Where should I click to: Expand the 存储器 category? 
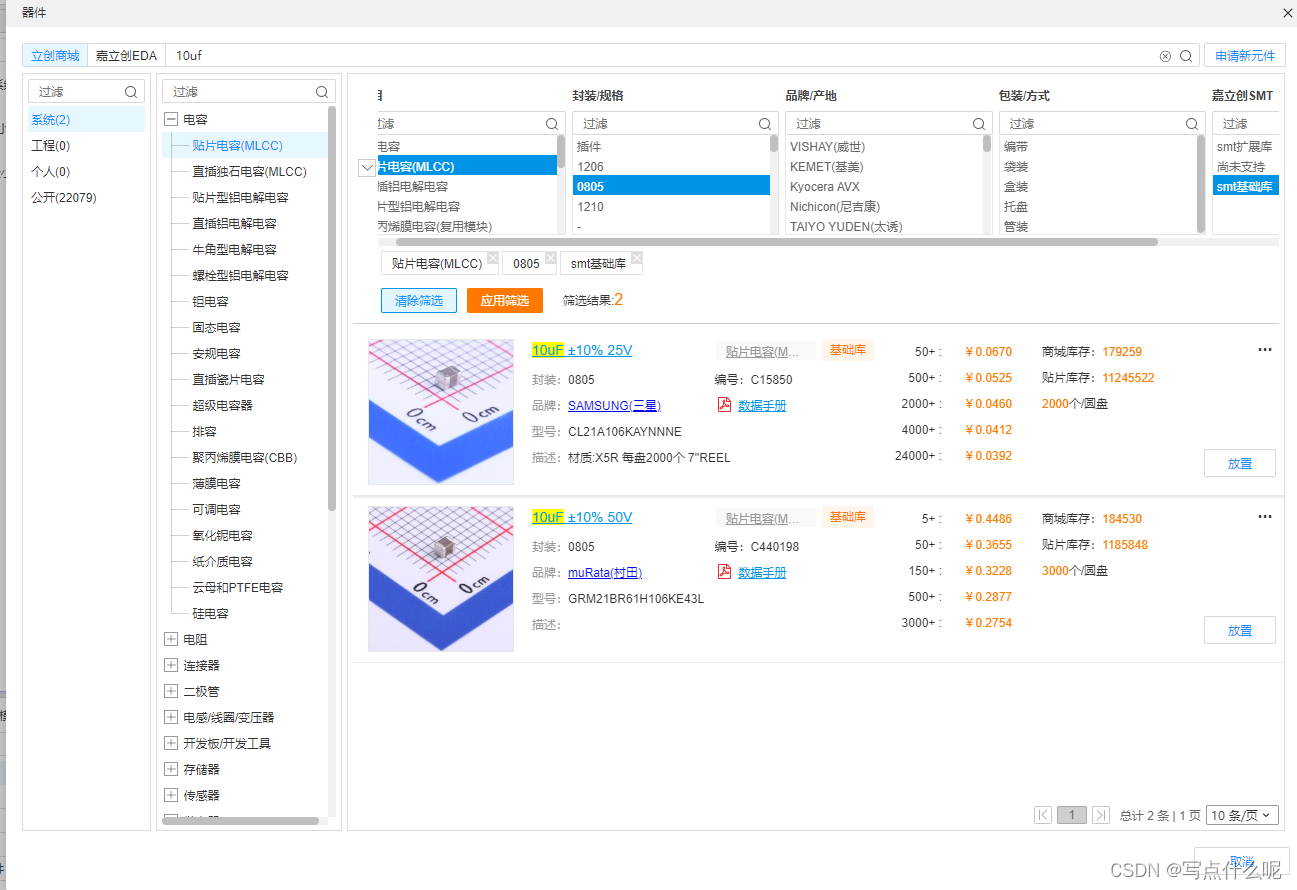(170, 769)
